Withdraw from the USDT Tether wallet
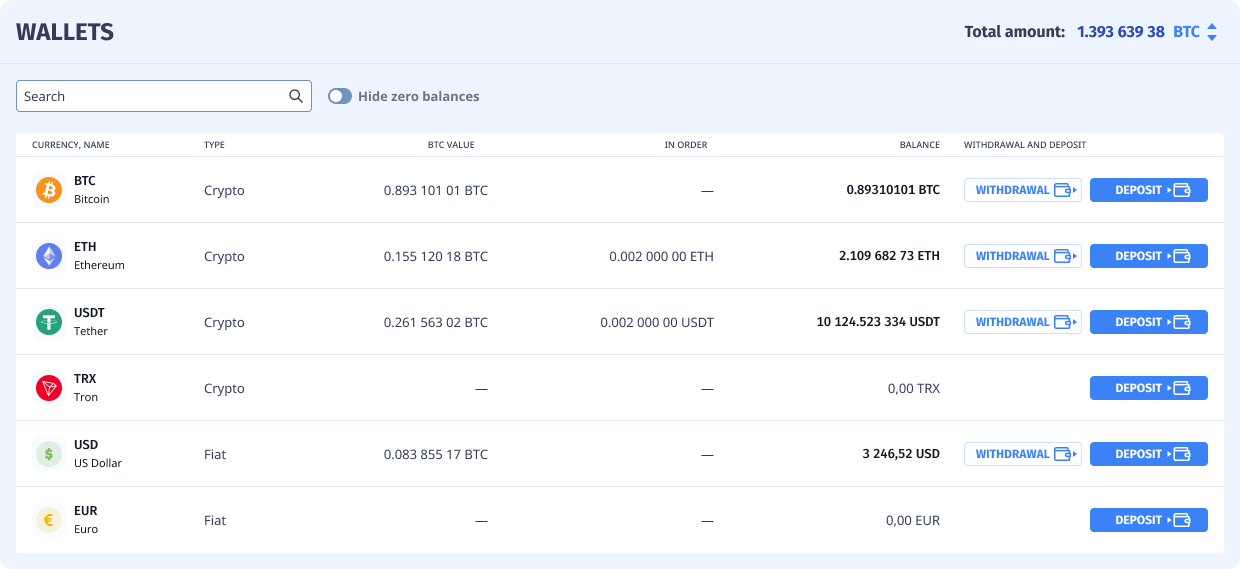 [x=1022, y=322]
